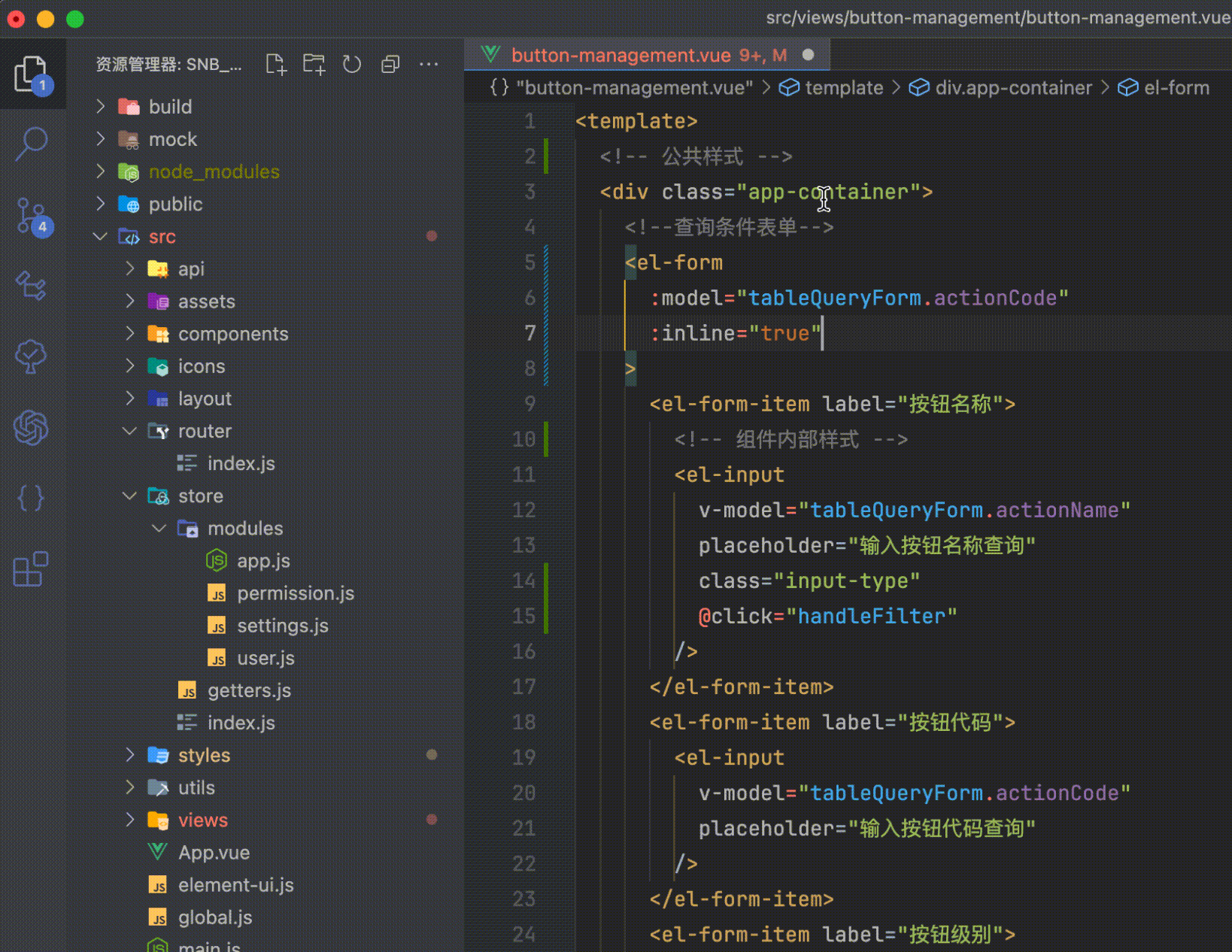This screenshot has height=952, width=1232.
Task: Open global.js file
Action: (x=215, y=917)
